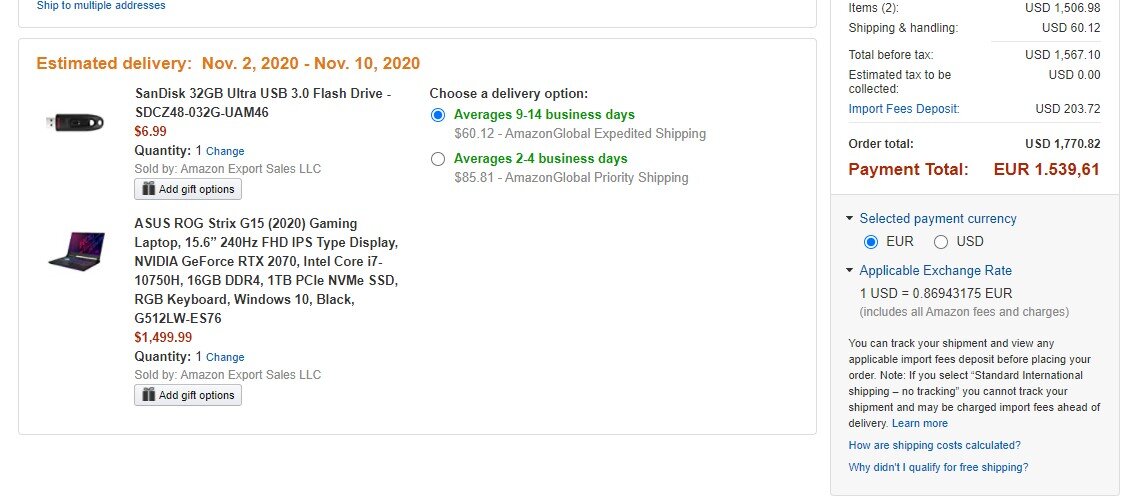
Task: Open Why didn't I qualify for free shipping
Action: pyautogui.click(x=938, y=467)
